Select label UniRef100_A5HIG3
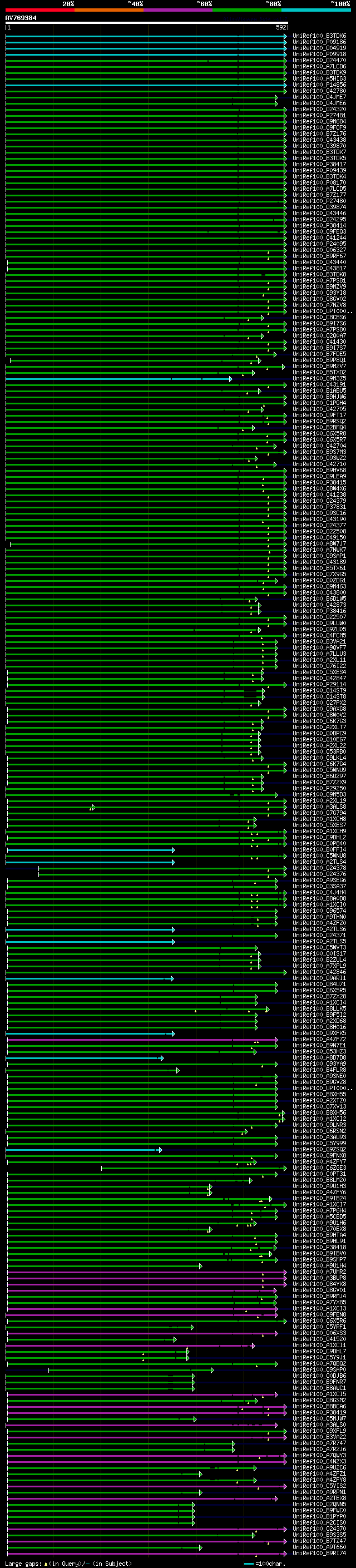 pyautogui.click(x=319, y=78)
